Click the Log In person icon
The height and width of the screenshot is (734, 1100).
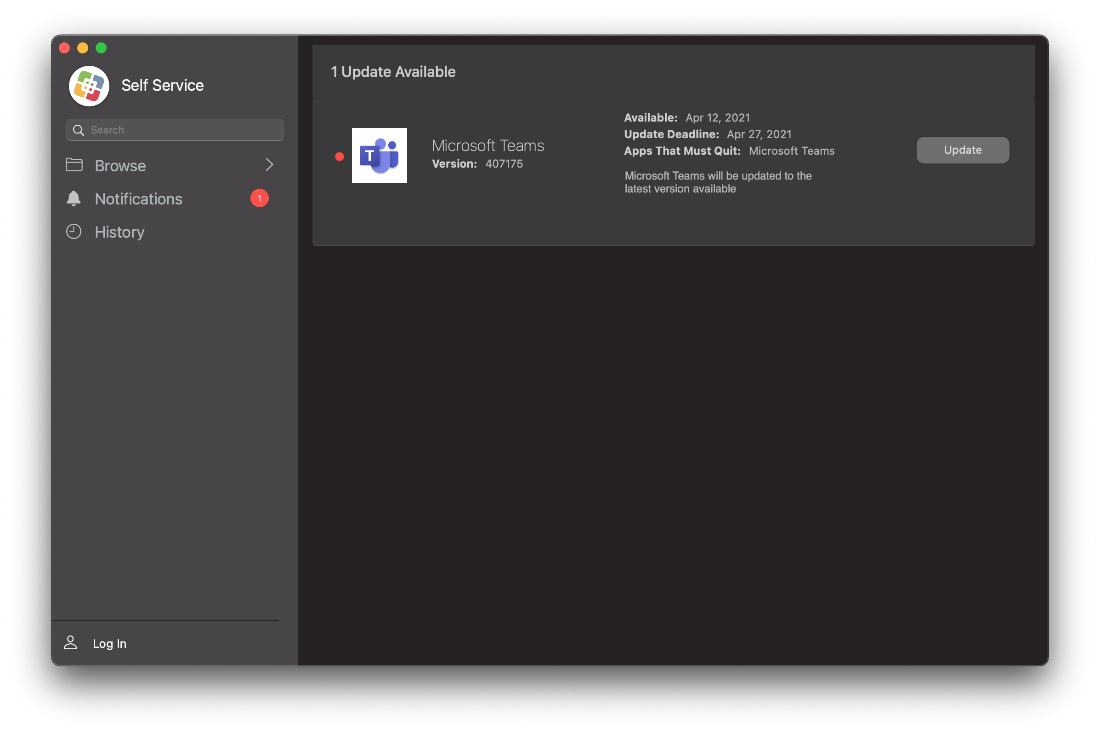71,643
